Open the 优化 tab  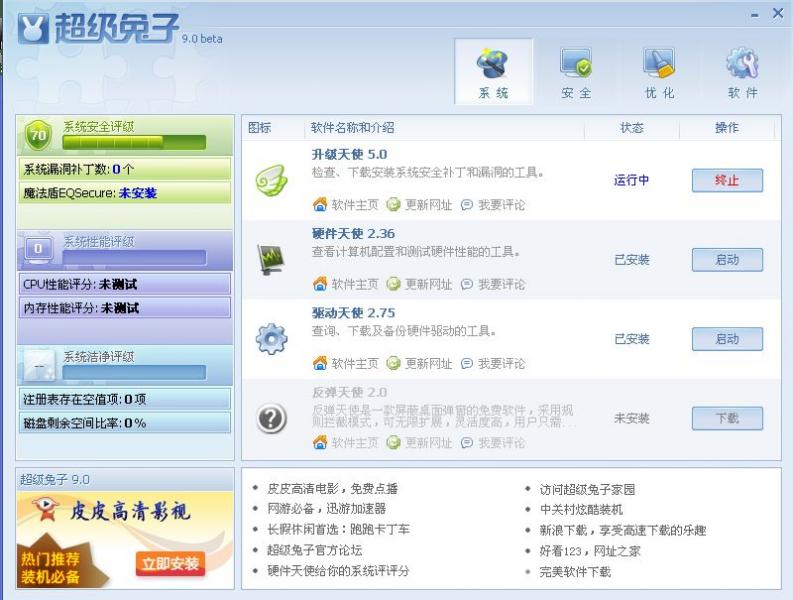[x=659, y=71]
